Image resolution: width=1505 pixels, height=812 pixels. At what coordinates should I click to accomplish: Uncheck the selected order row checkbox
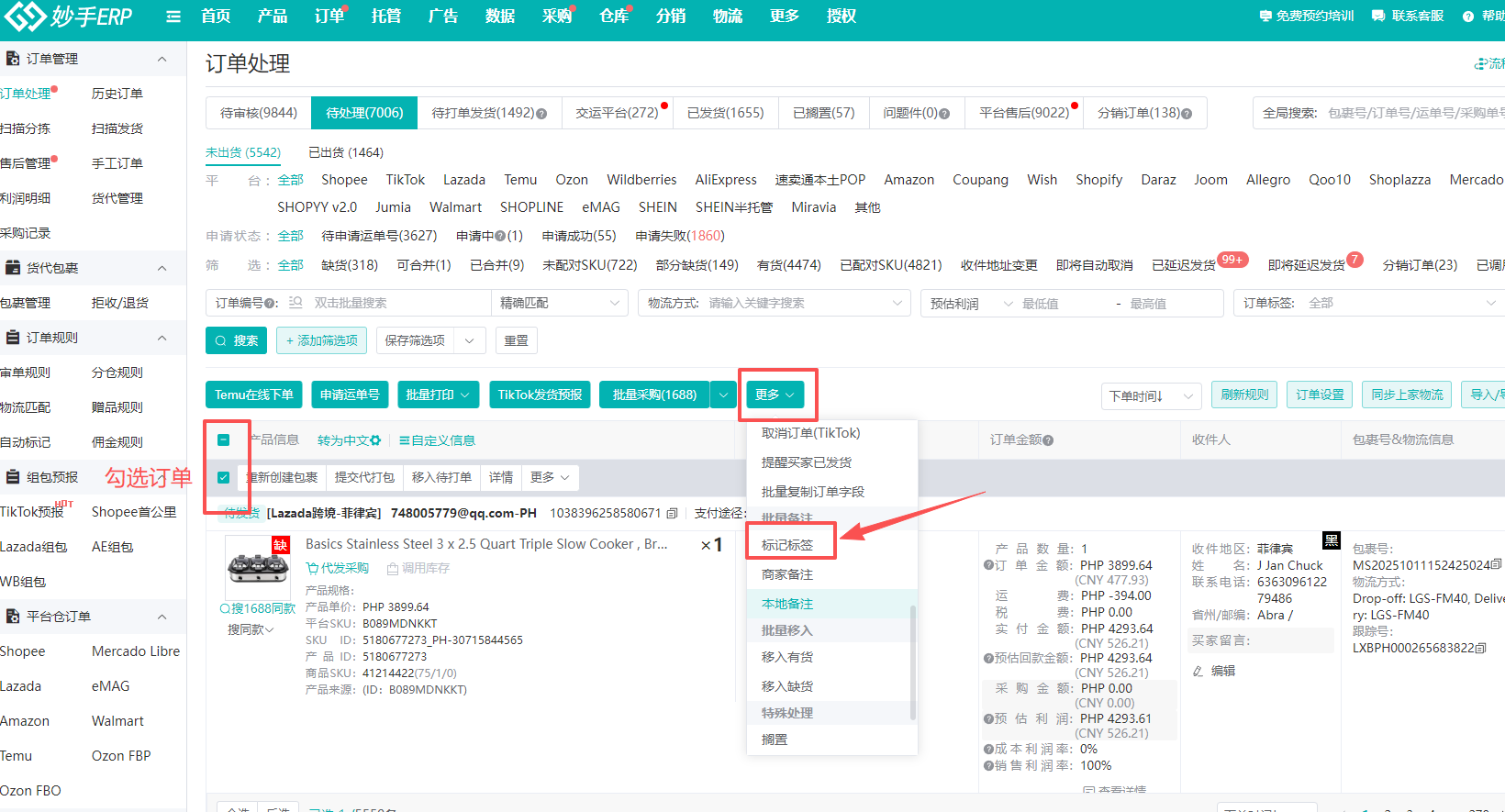tap(223, 477)
